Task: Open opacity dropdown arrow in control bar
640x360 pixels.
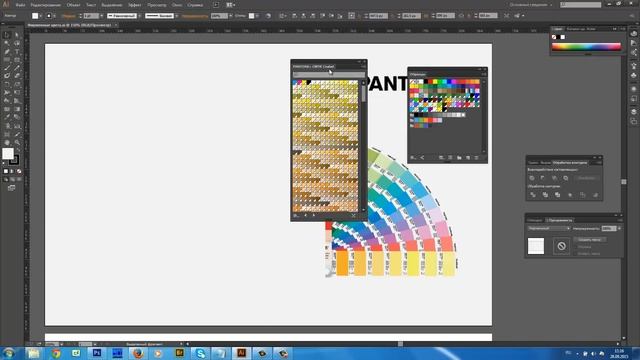Action: [x=231, y=16]
